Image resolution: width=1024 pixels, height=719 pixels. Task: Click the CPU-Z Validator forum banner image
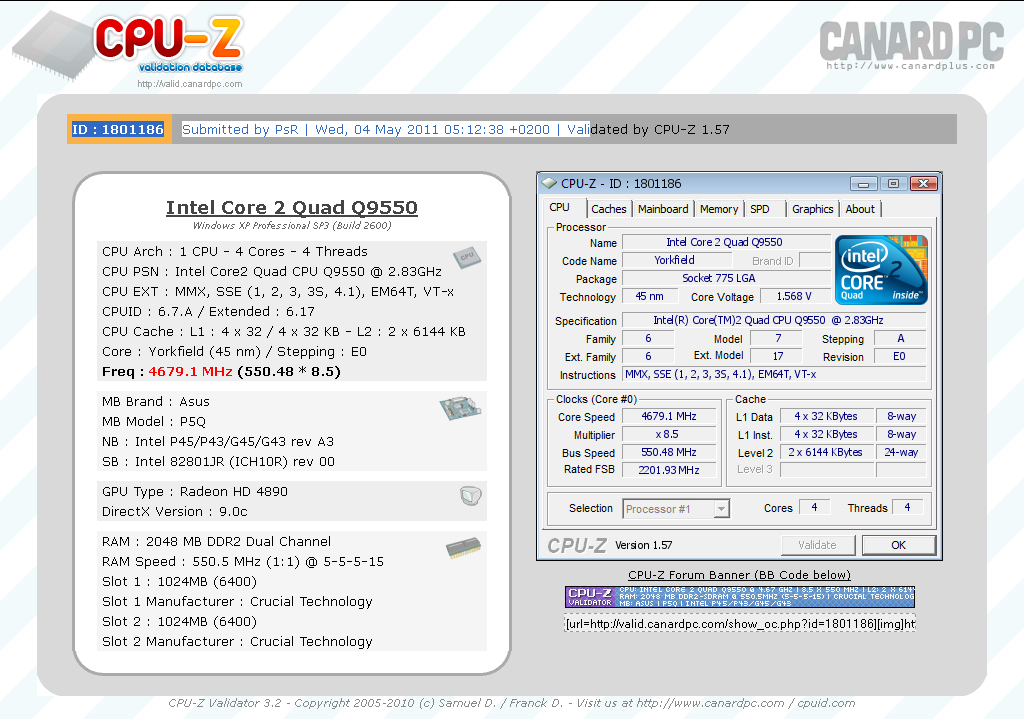(x=740, y=597)
